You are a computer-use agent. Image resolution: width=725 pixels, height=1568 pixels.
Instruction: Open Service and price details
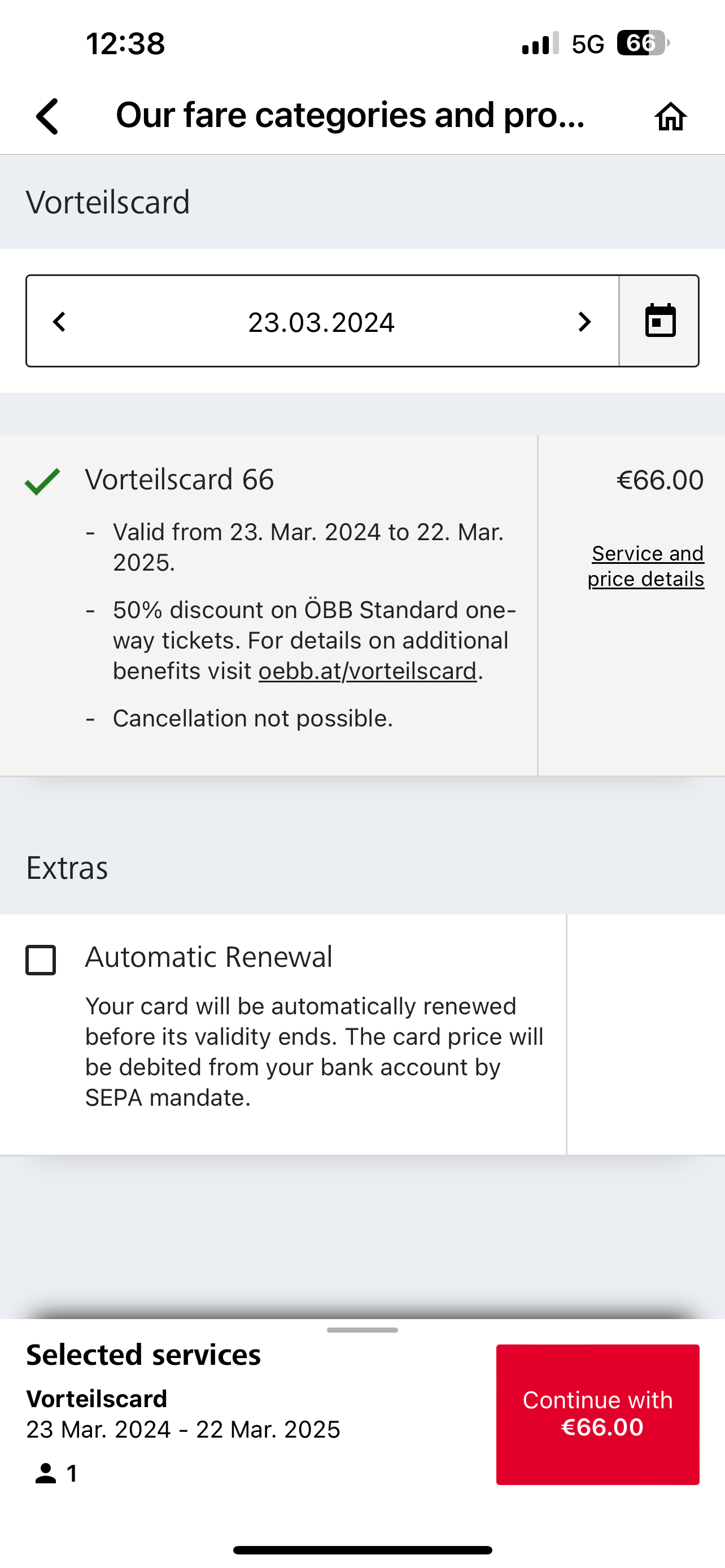point(645,566)
